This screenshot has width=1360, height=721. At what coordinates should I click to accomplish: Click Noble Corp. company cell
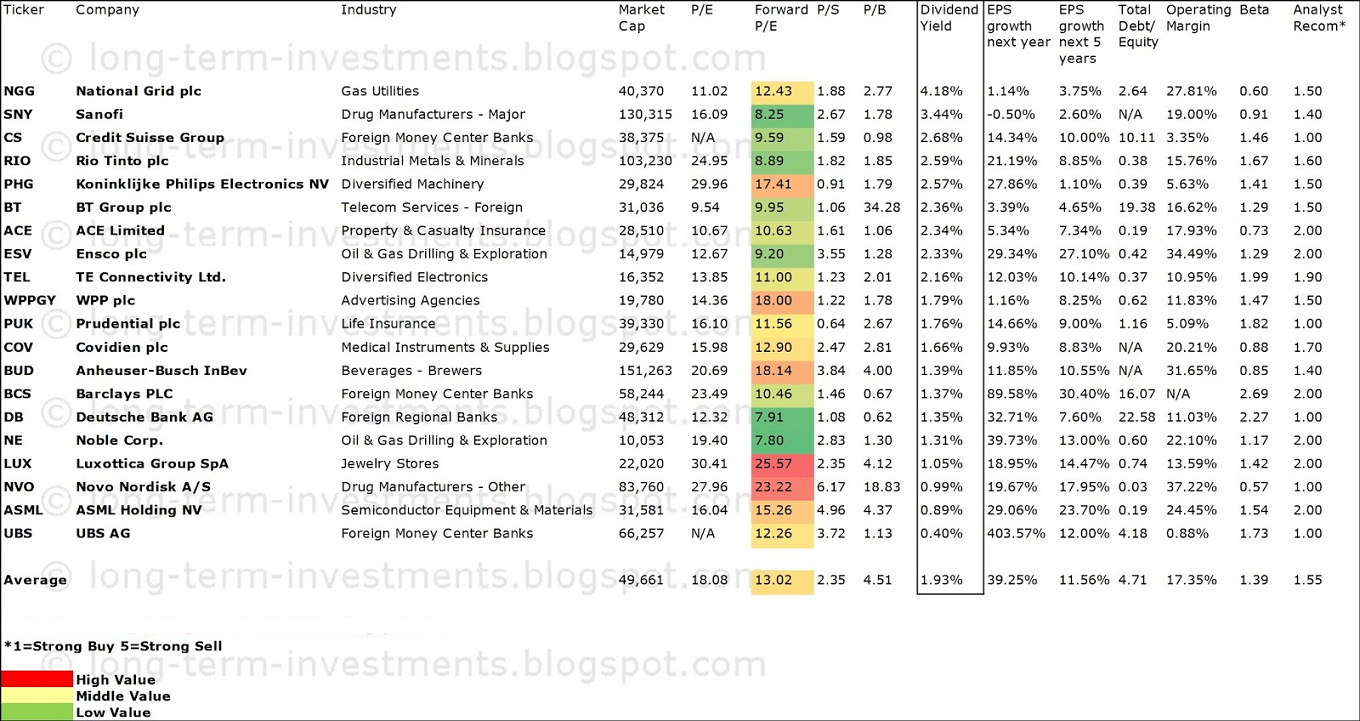pos(119,440)
